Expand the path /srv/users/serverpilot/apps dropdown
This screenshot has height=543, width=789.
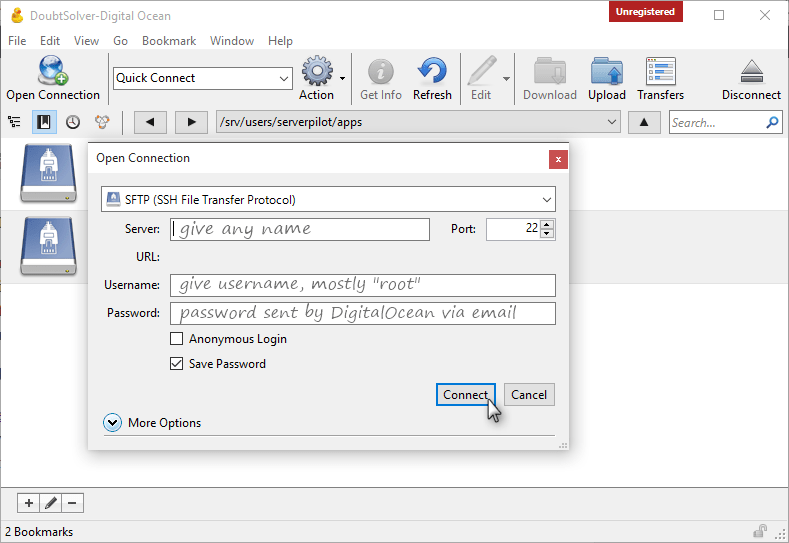coord(612,122)
